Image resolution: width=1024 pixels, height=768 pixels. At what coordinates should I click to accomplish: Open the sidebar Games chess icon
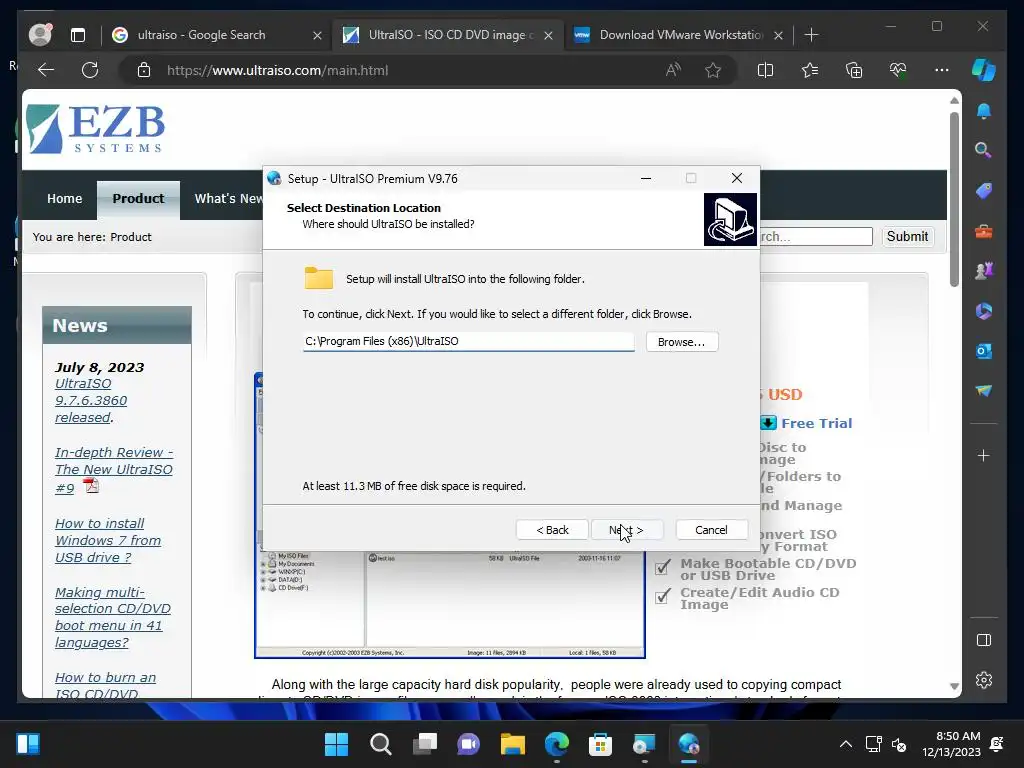click(x=984, y=270)
